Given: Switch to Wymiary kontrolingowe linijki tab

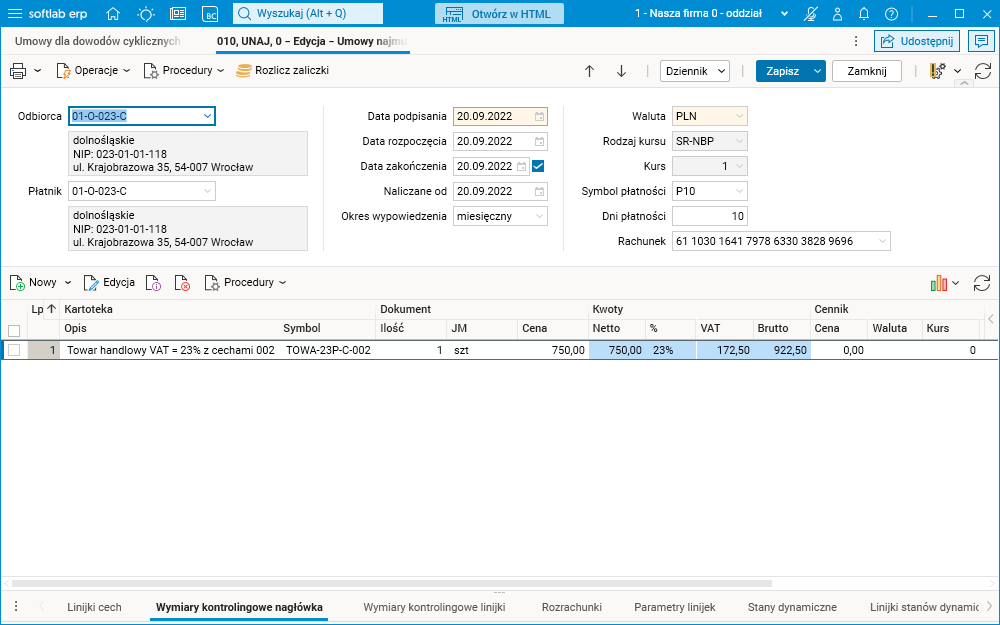Looking at the screenshot, I should pyautogui.click(x=434, y=607).
